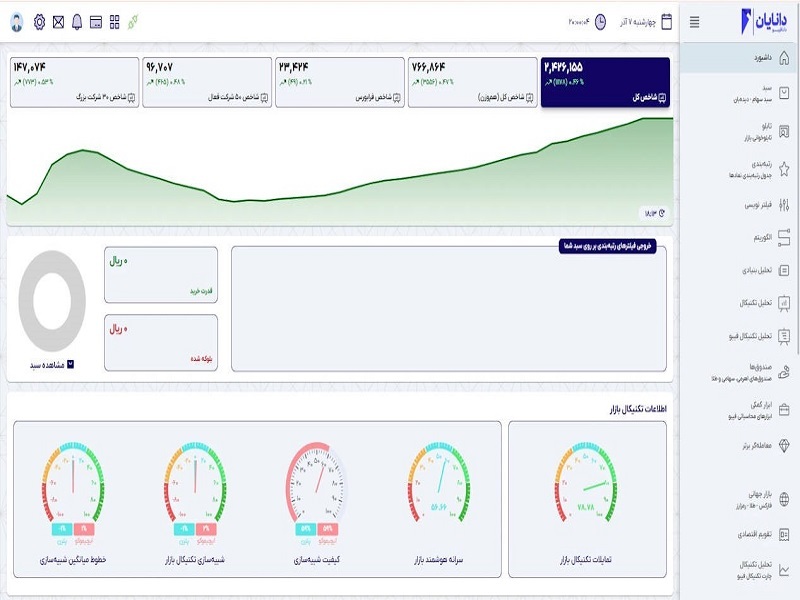Click the مشاهده سبد link

[52, 365]
